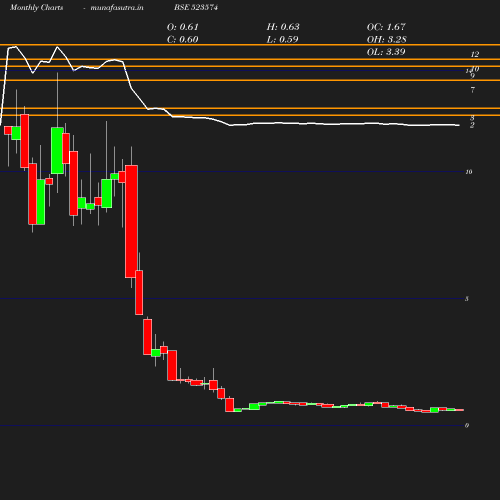Click the '0' price axis label
The height and width of the screenshot is (500, 500).
point(467,425)
